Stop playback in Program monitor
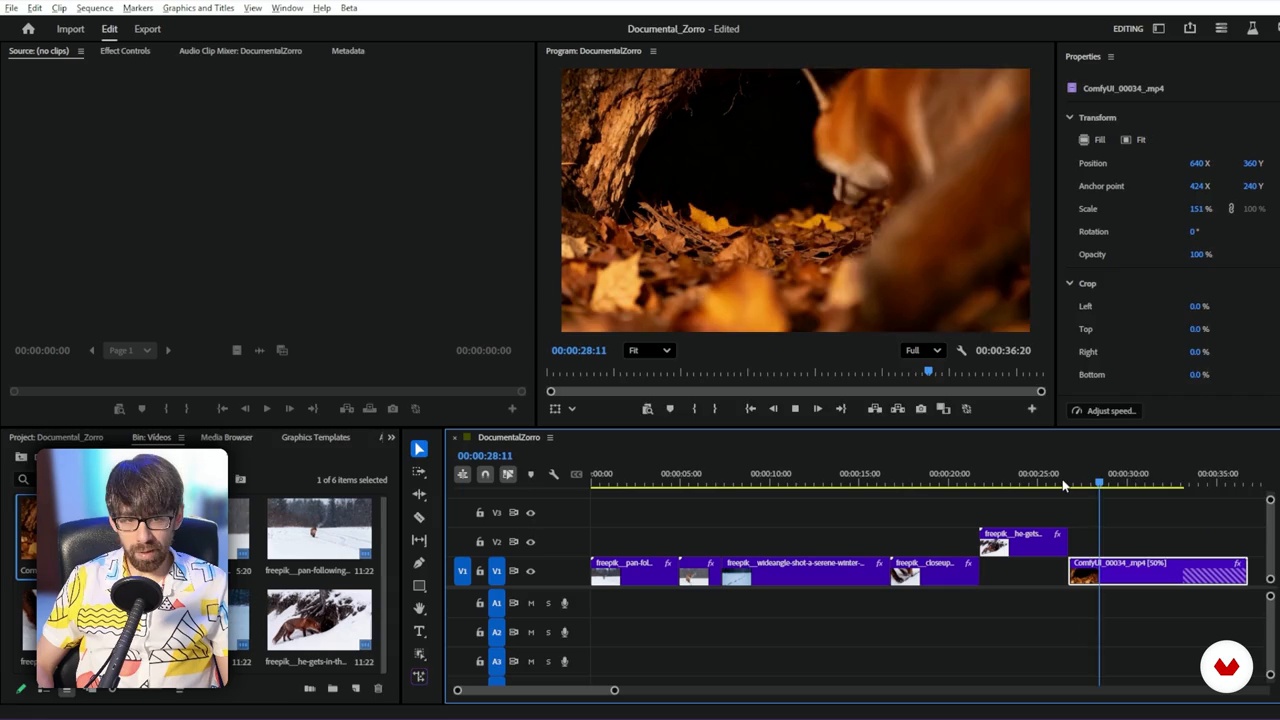The width and height of the screenshot is (1280, 720). coord(795,409)
